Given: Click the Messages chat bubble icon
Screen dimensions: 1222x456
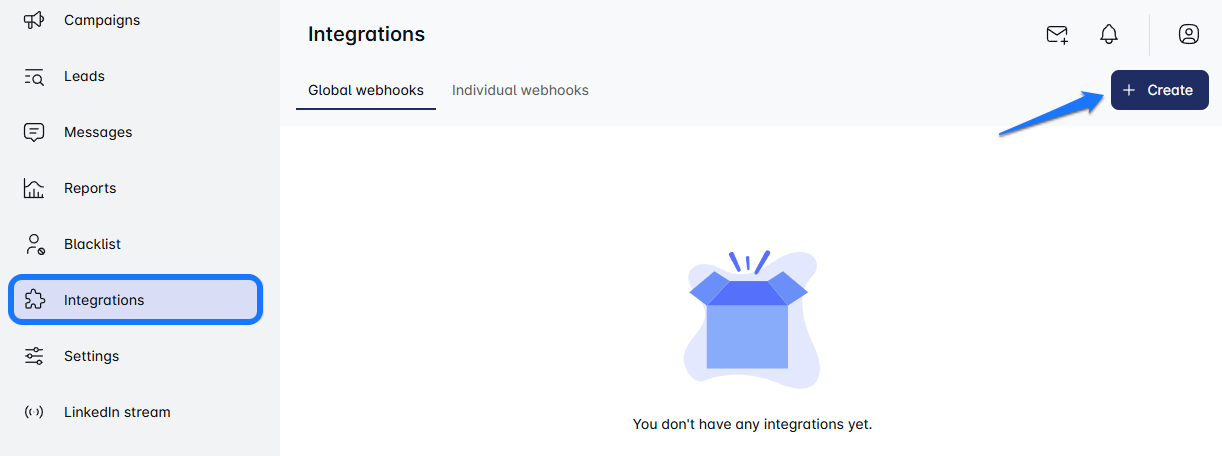Looking at the screenshot, I should pos(34,132).
